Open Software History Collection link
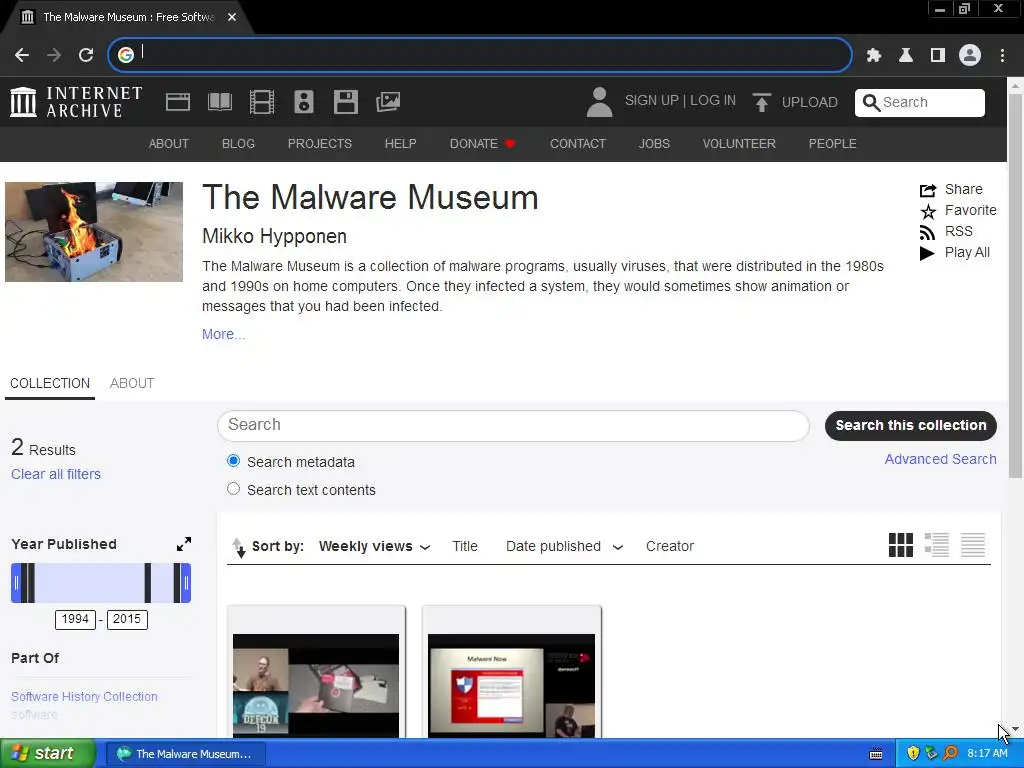 click(x=84, y=697)
